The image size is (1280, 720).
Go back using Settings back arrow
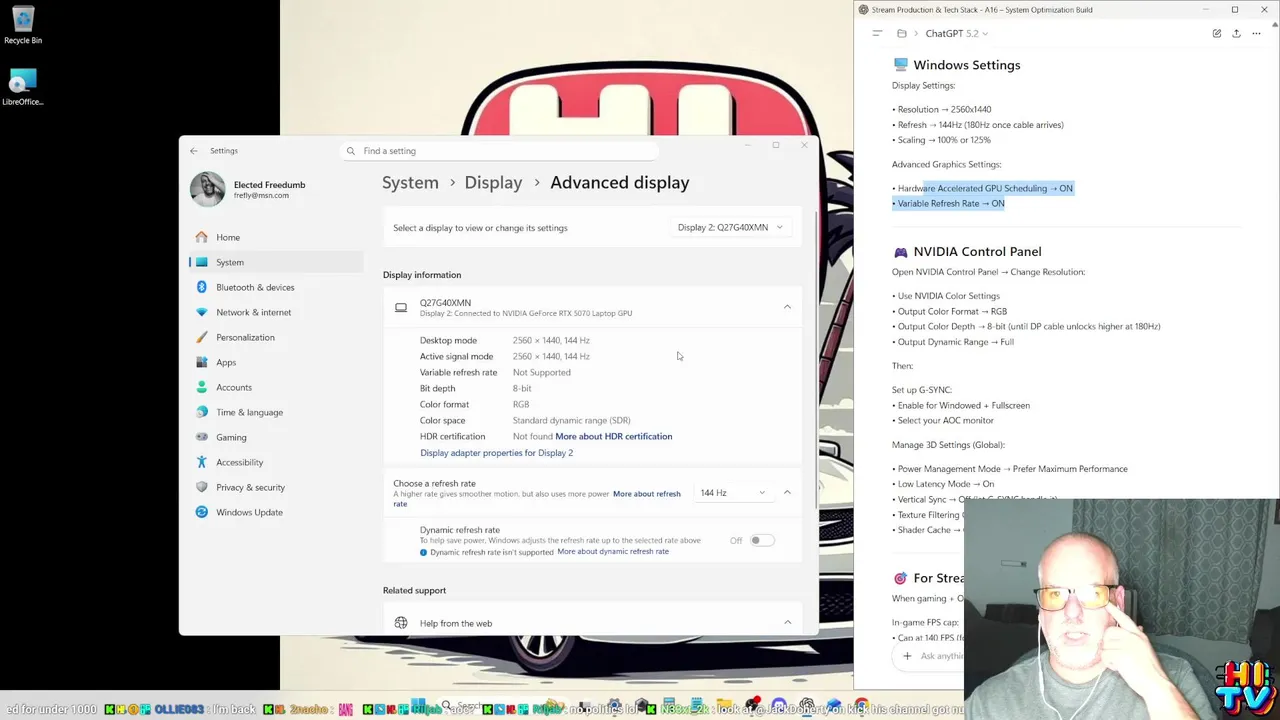194,151
